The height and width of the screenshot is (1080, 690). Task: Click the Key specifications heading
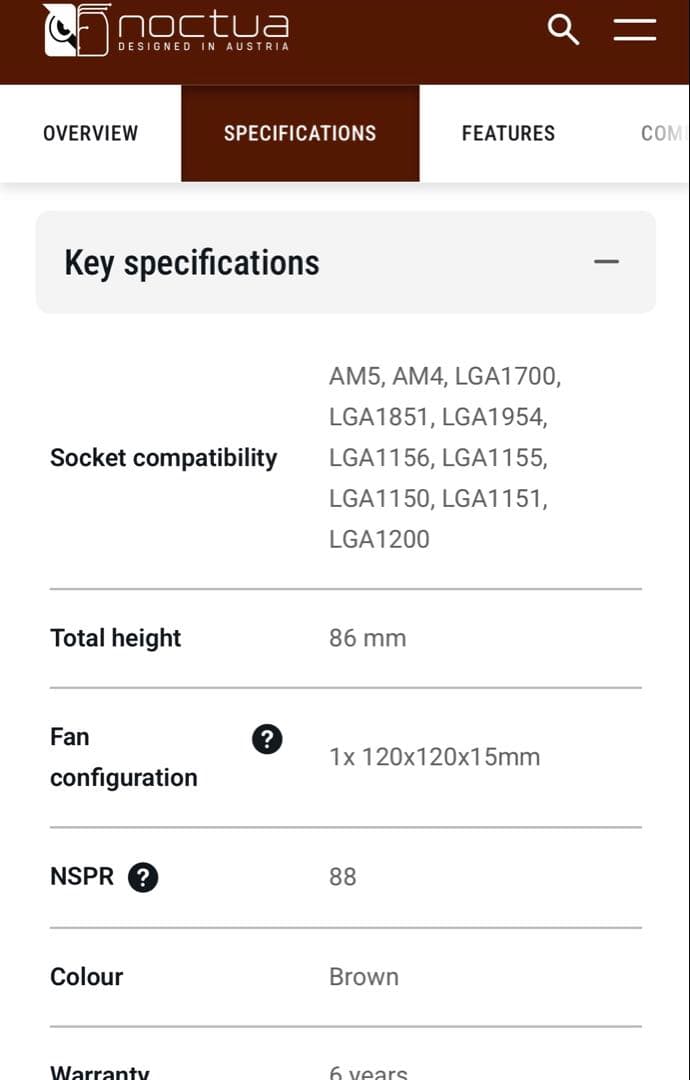pyautogui.click(x=192, y=263)
